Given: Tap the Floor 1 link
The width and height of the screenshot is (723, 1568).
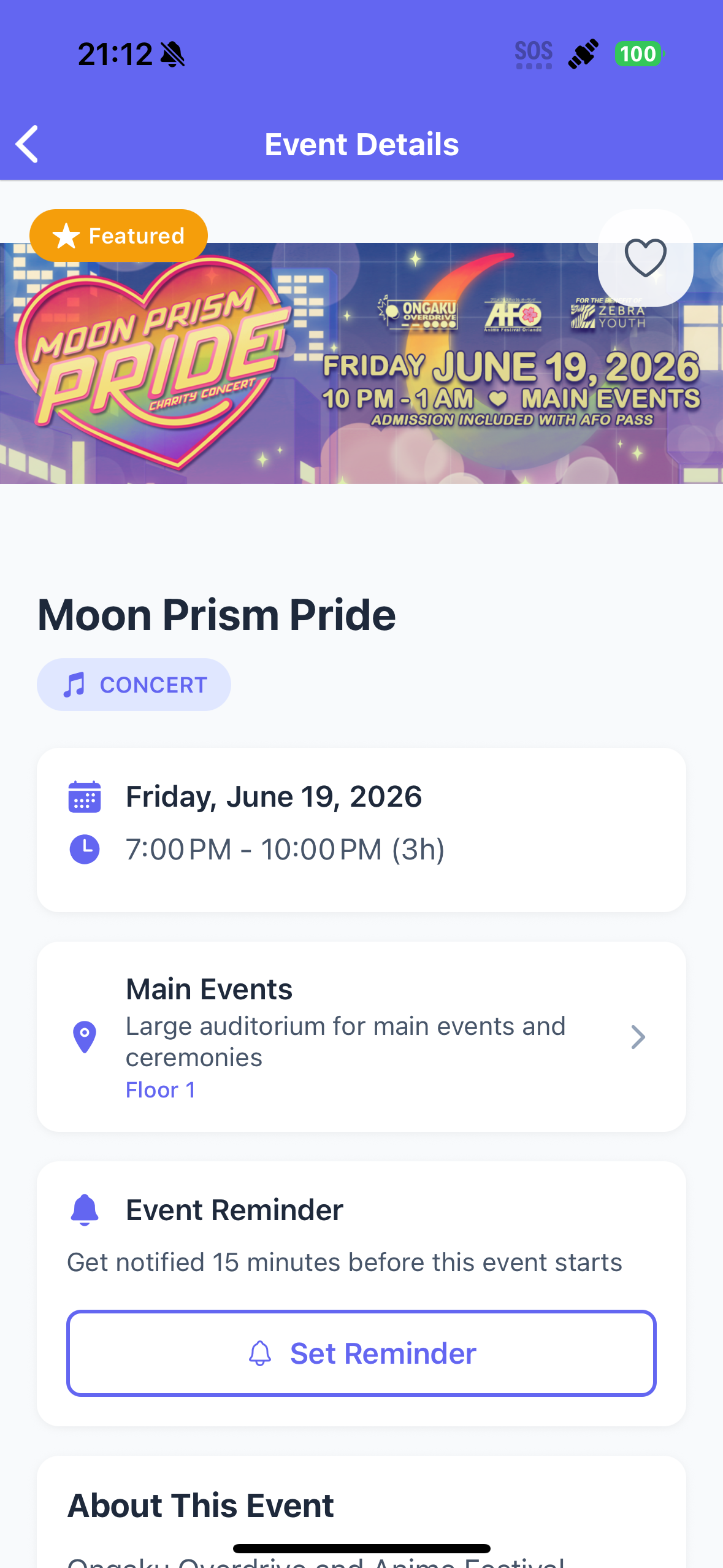Looking at the screenshot, I should 161,1090.
